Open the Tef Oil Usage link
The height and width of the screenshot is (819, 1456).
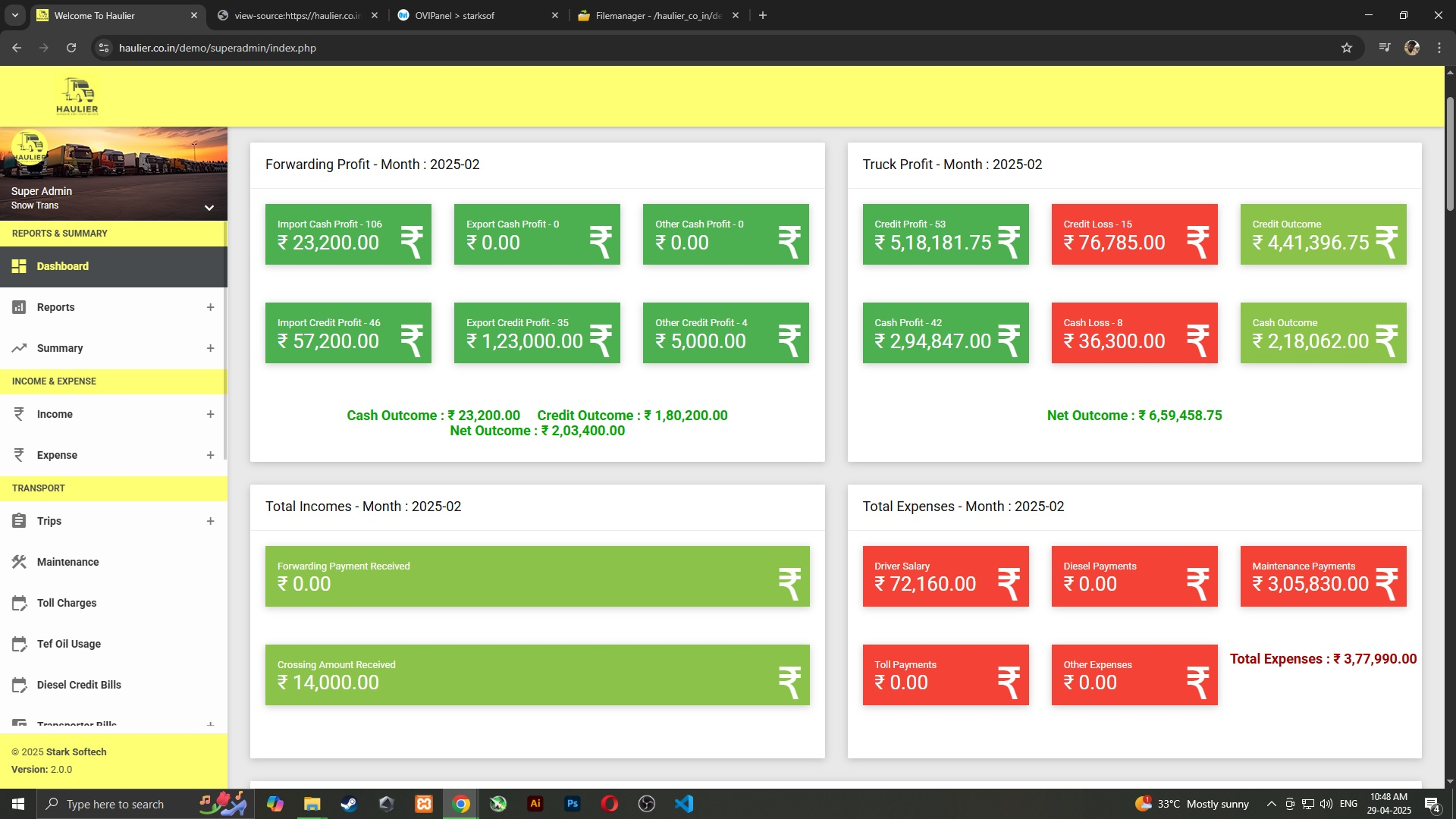tap(69, 644)
